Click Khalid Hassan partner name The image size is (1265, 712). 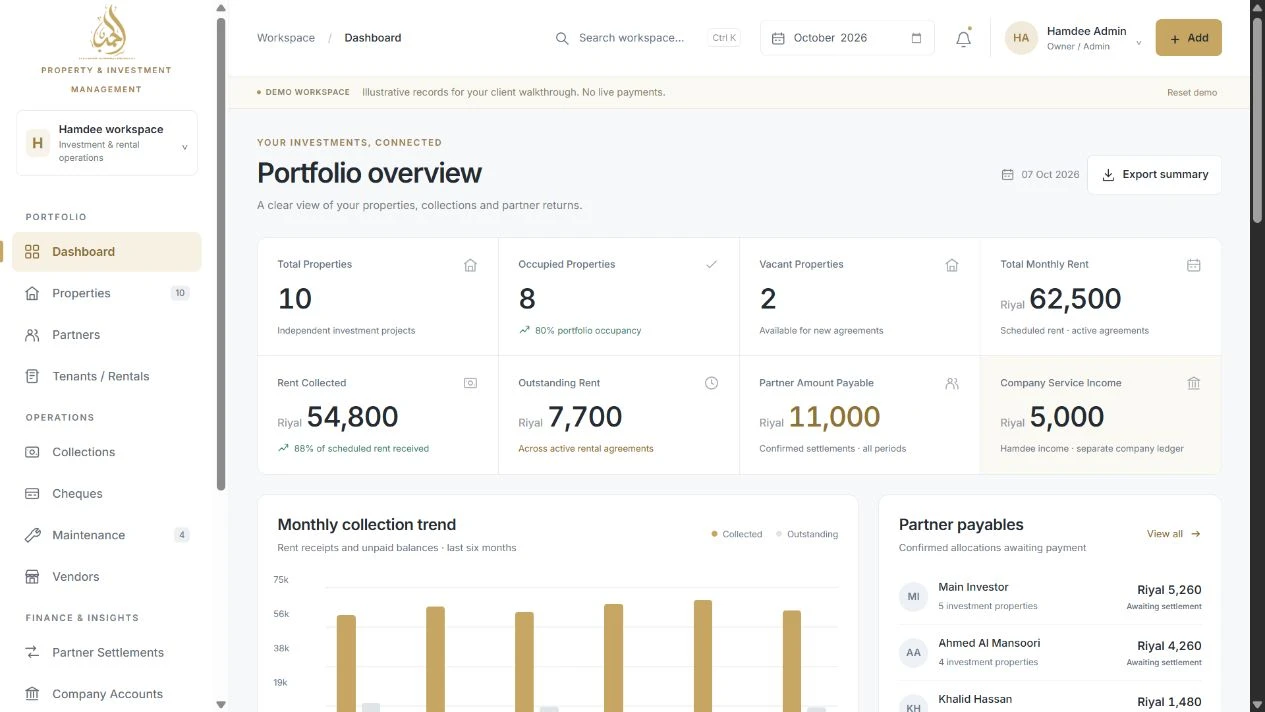coord(975,699)
